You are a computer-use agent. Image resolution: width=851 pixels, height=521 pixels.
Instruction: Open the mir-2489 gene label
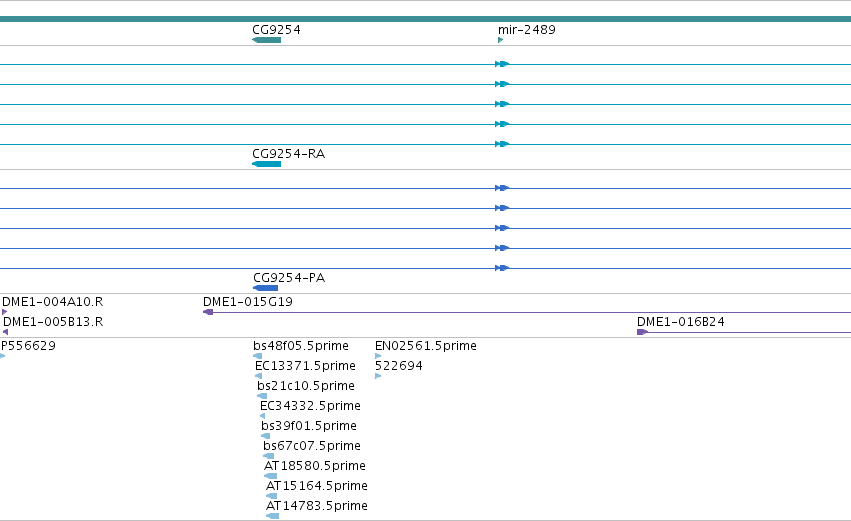click(527, 29)
